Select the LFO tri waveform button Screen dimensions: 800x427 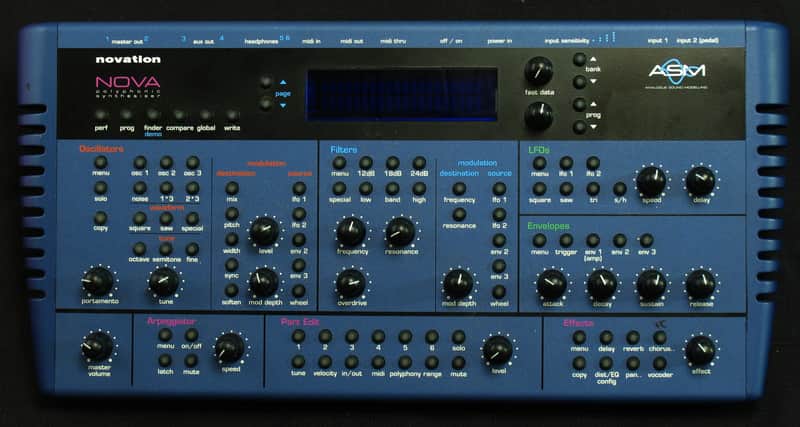coord(593,189)
